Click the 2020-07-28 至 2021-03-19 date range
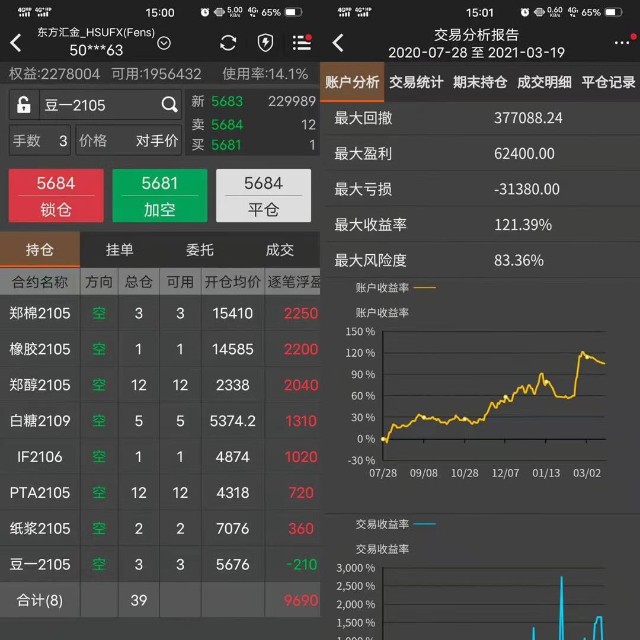 (x=476, y=53)
